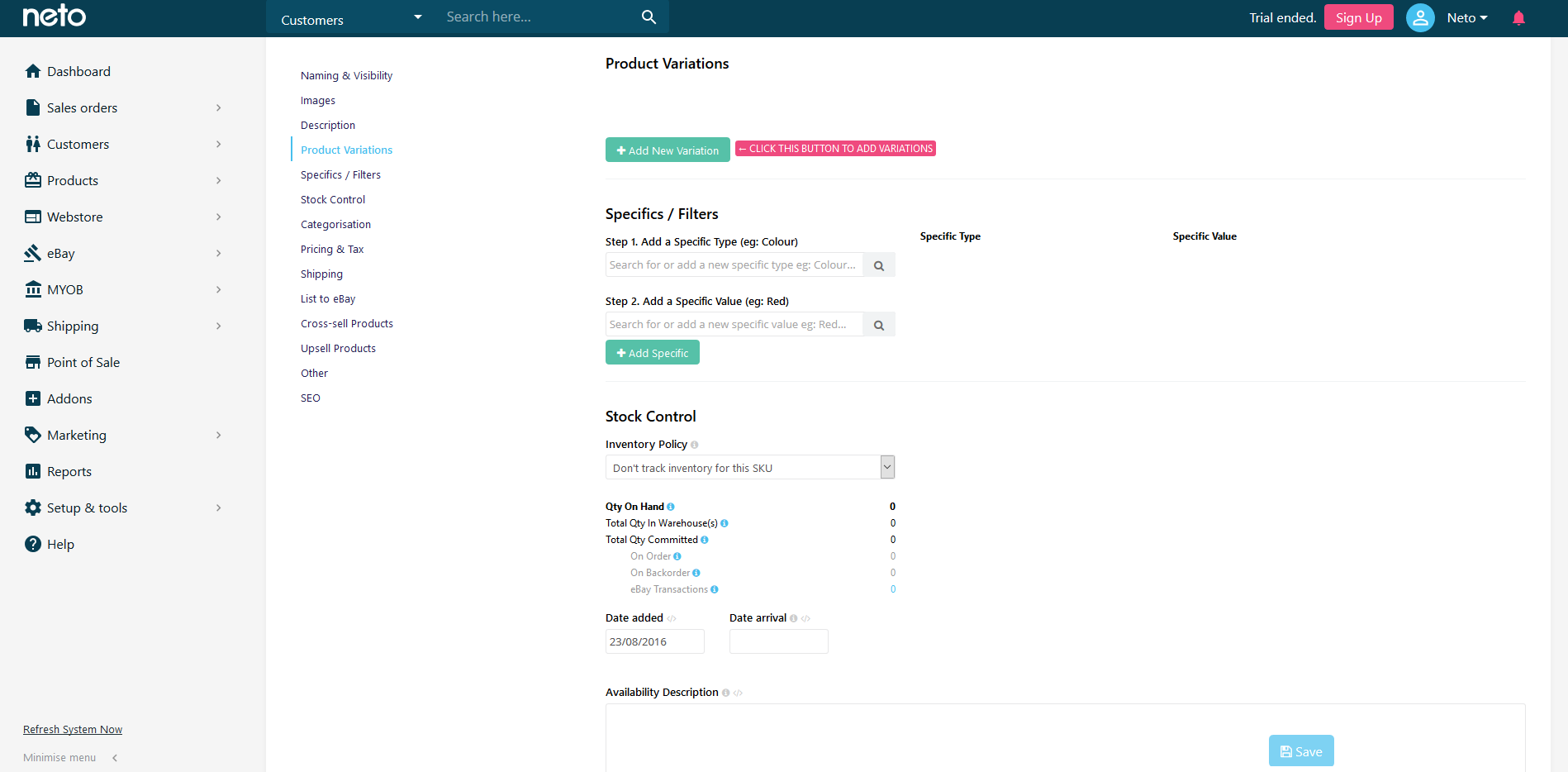This screenshot has height=772, width=1568.
Task: Click the Marketing tag icon
Action: click(x=33, y=435)
